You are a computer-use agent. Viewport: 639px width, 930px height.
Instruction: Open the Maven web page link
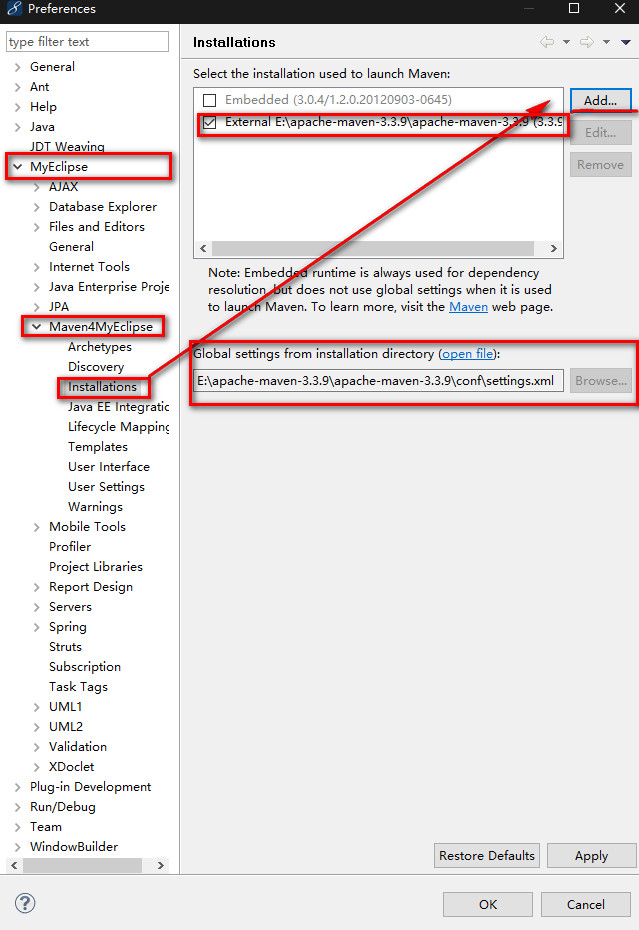pos(468,307)
